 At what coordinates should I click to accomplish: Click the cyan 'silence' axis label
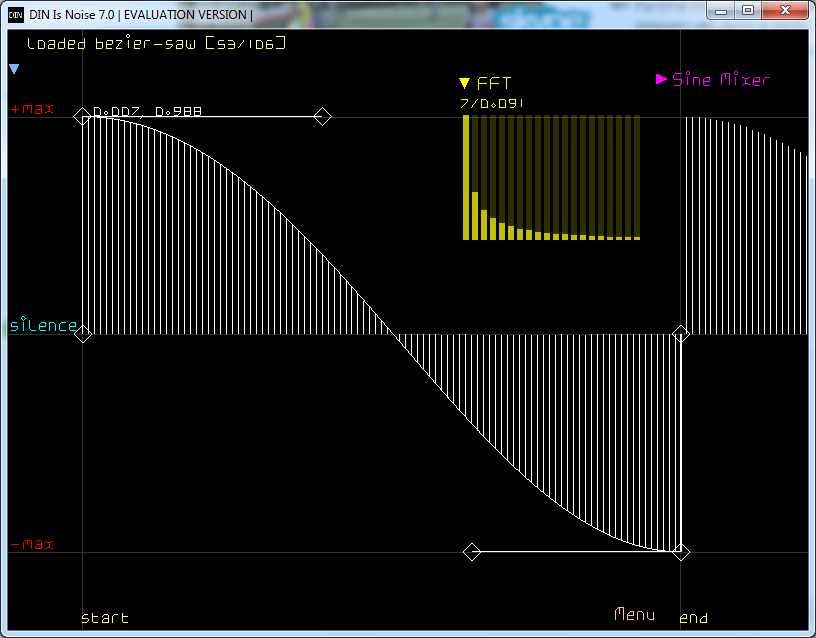pyautogui.click(x=43, y=326)
